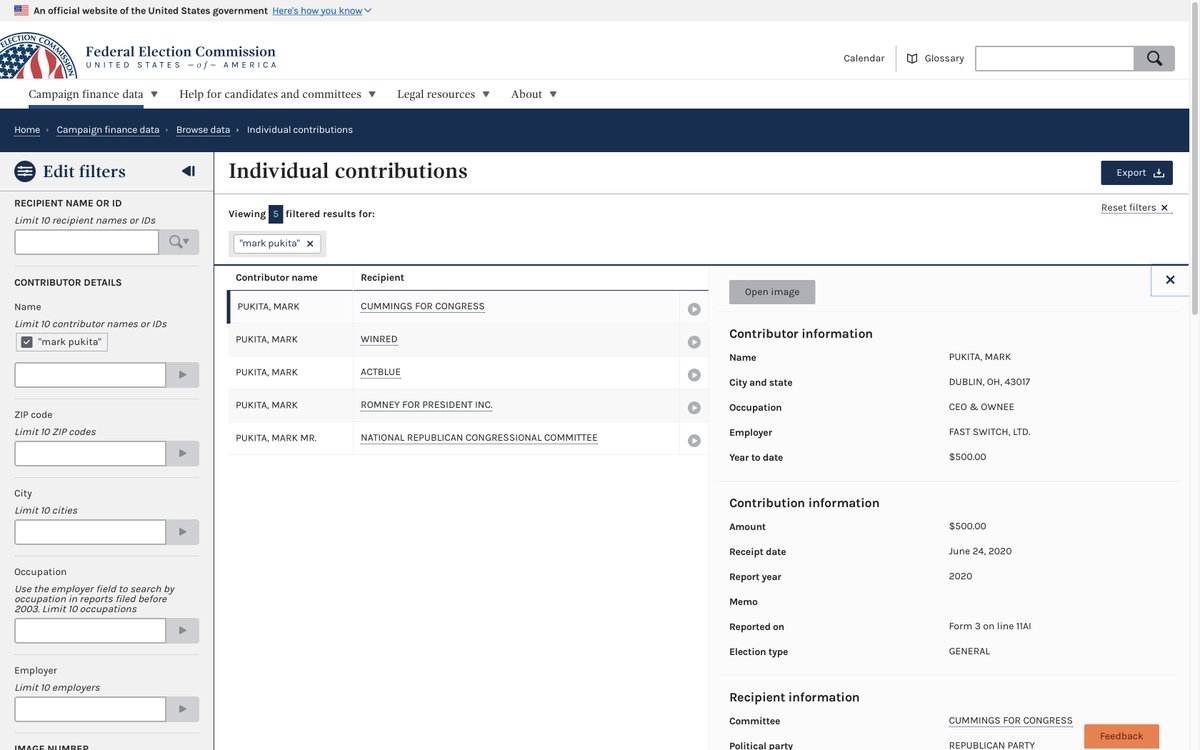Click the Calendar link
Viewport: 1200px width, 750px height.
(x=864, y=59)
